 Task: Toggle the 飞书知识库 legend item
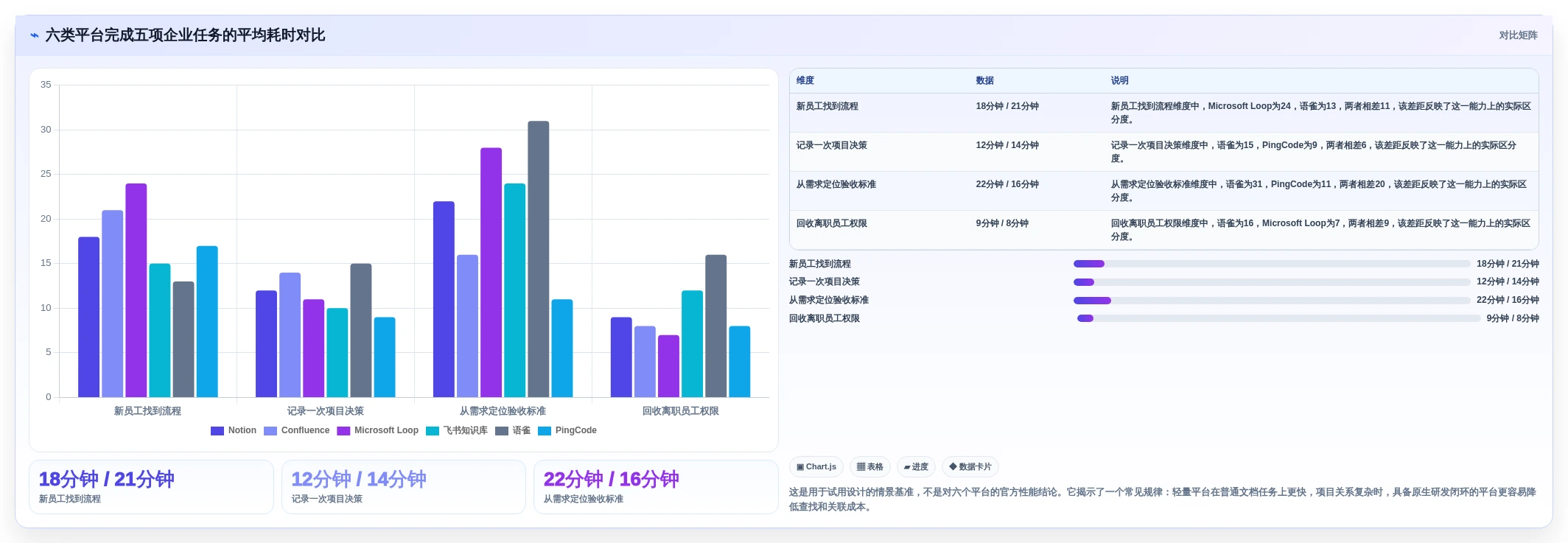[457, 430]
